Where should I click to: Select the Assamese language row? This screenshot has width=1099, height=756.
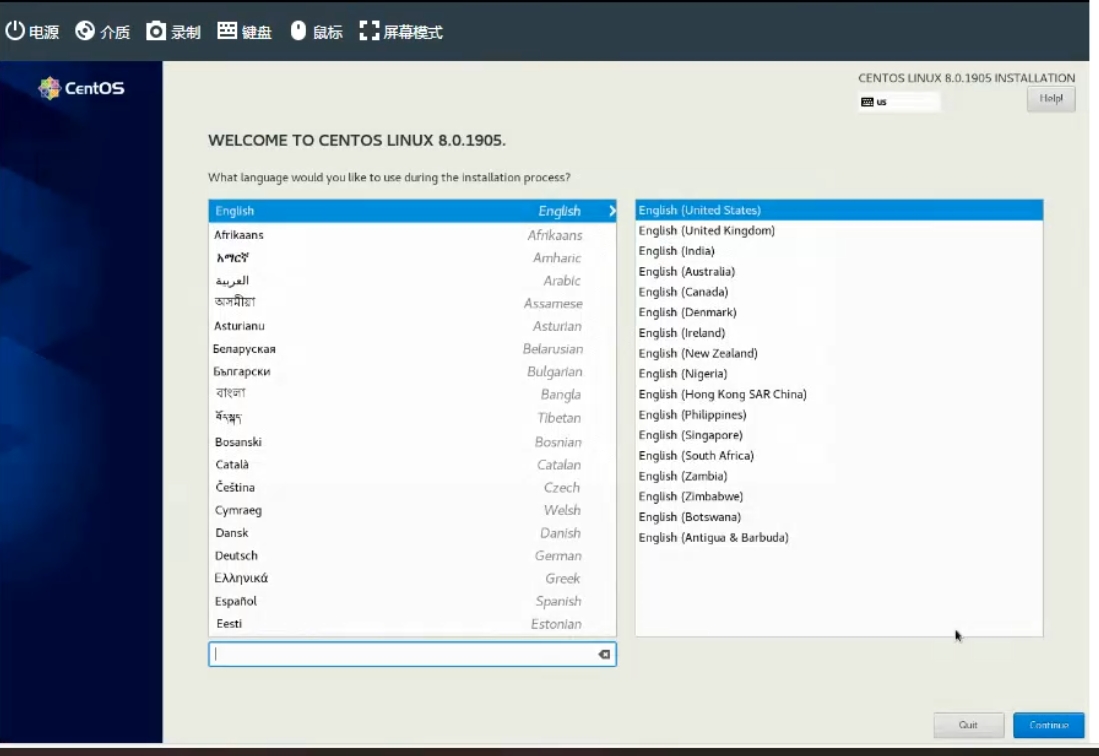coord(412,303)
